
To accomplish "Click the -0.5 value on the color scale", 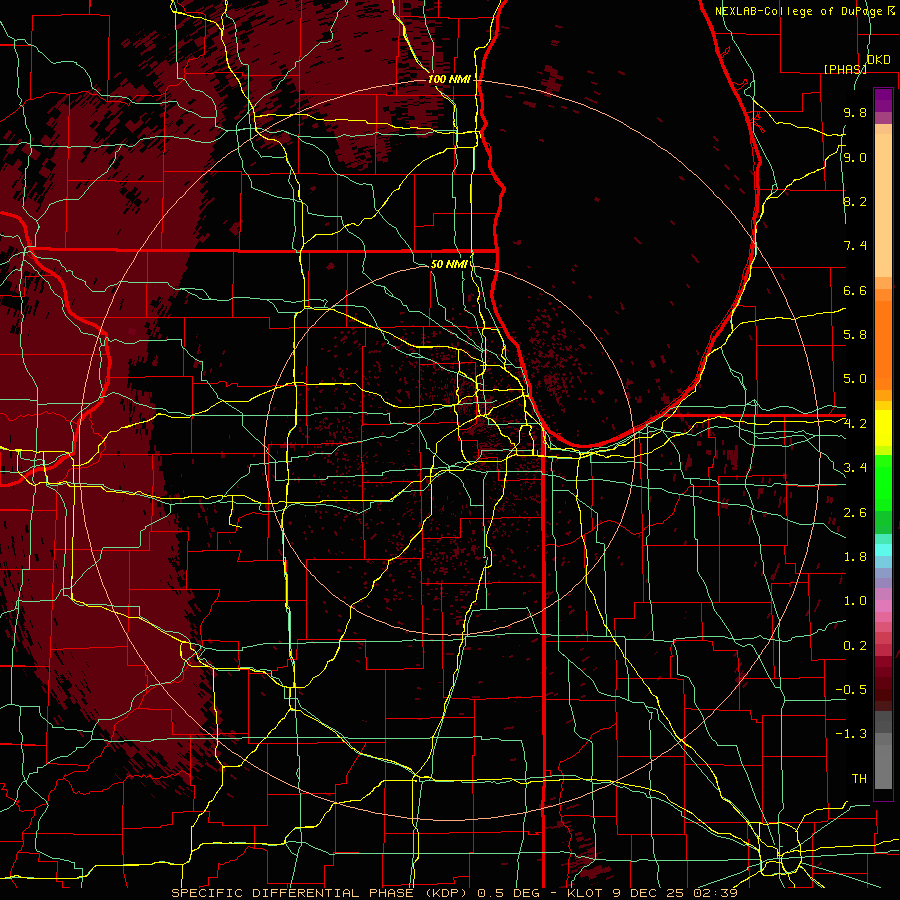I will (x=851, y=690).
